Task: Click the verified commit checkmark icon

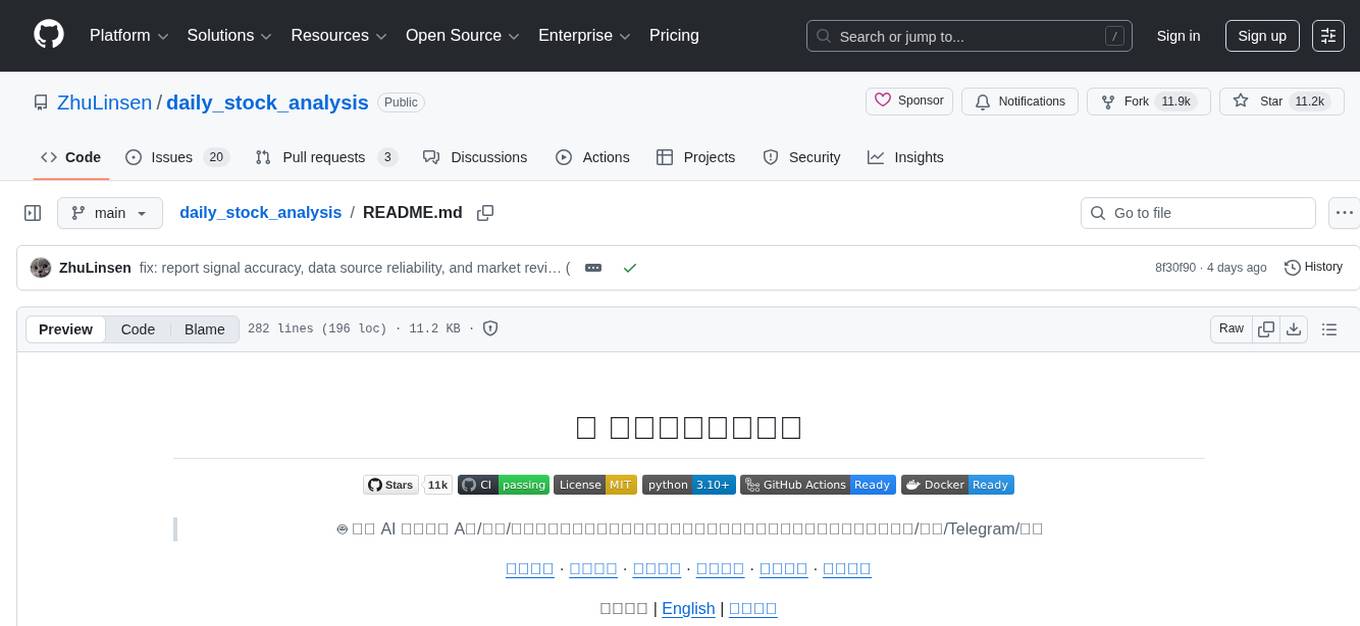Action: [630, 267]
